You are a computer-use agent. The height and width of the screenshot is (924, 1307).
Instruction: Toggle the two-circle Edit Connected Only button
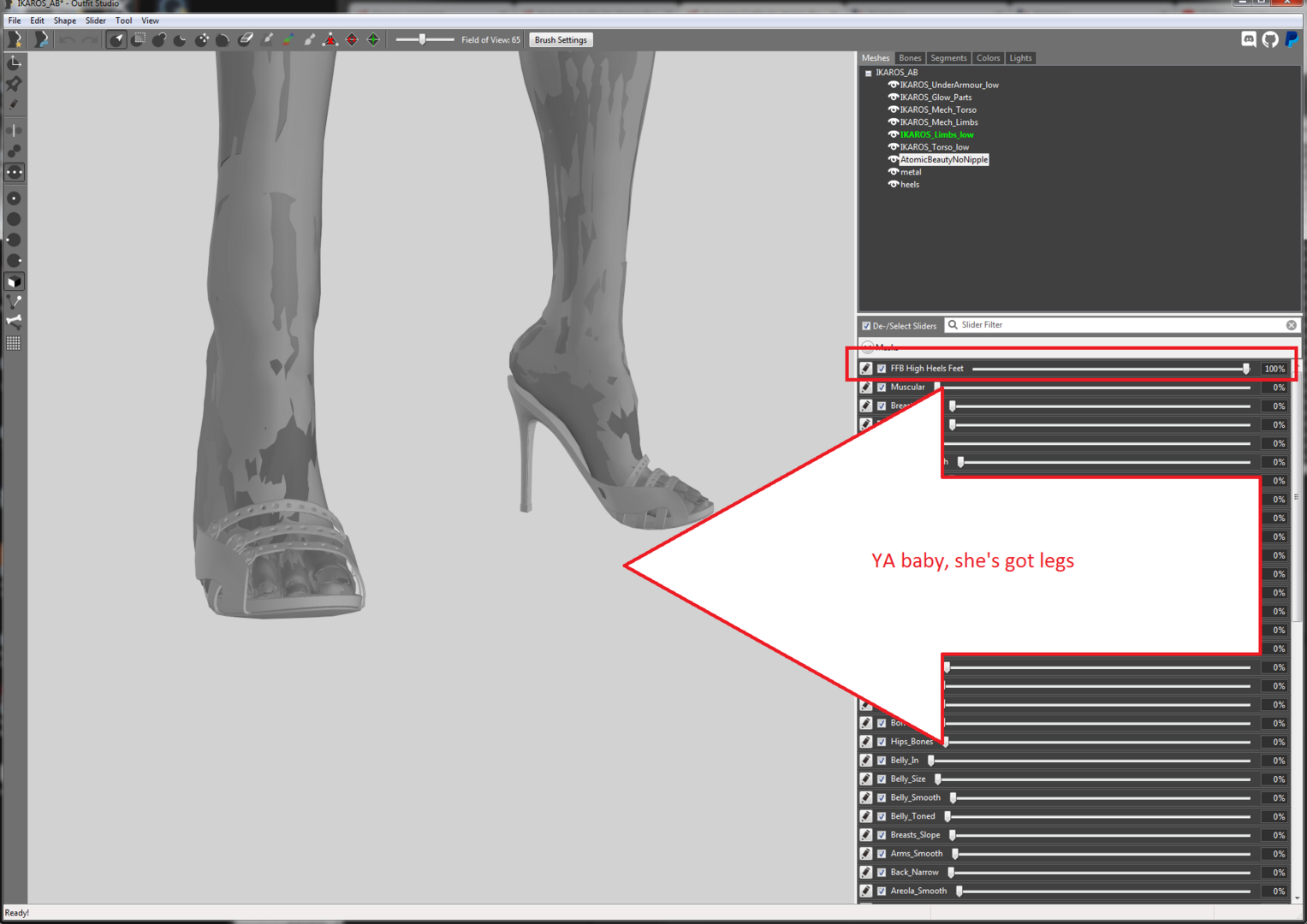point(15,151)
